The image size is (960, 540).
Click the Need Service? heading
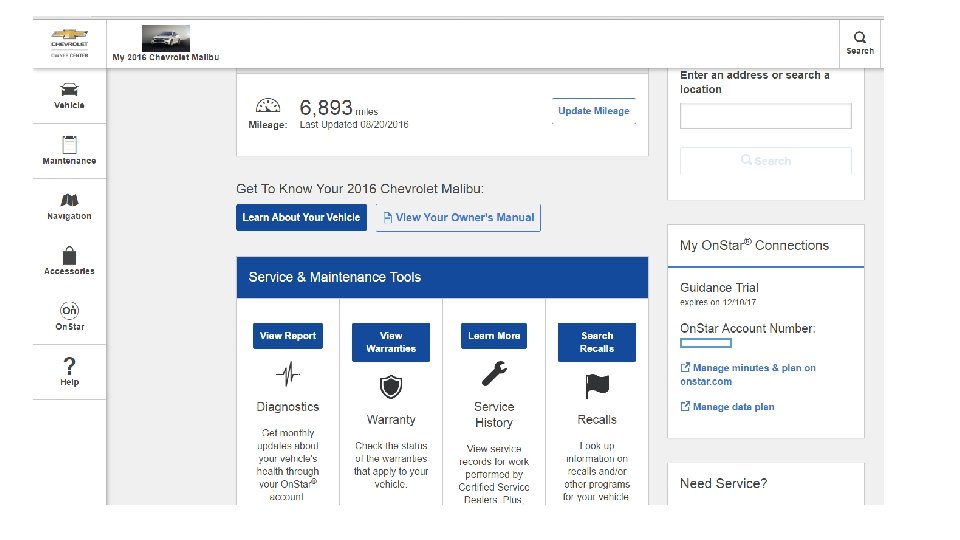click(x=723, y=484)
